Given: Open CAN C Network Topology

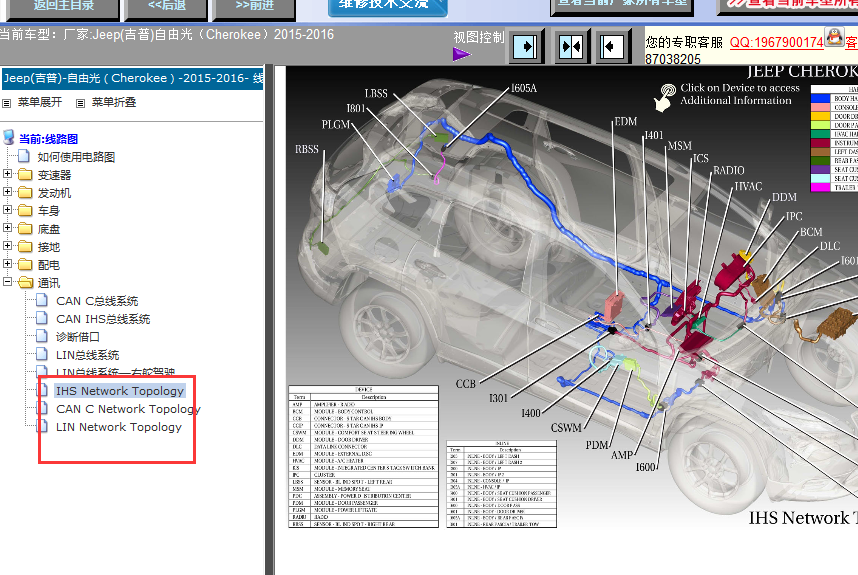Looking at the screenshot, I should pos(128,409).
